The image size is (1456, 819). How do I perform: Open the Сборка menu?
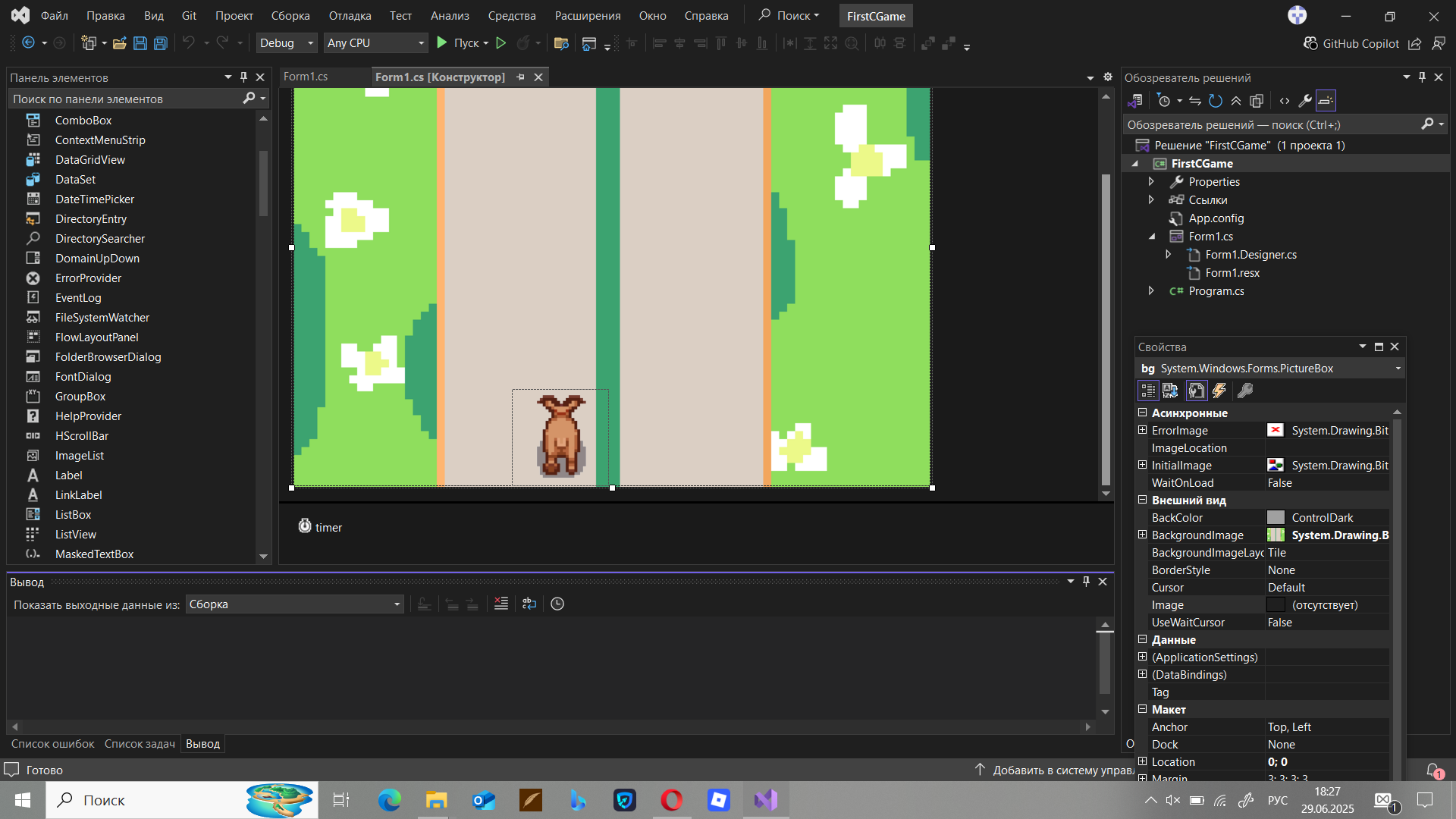[x=290, y=15]
